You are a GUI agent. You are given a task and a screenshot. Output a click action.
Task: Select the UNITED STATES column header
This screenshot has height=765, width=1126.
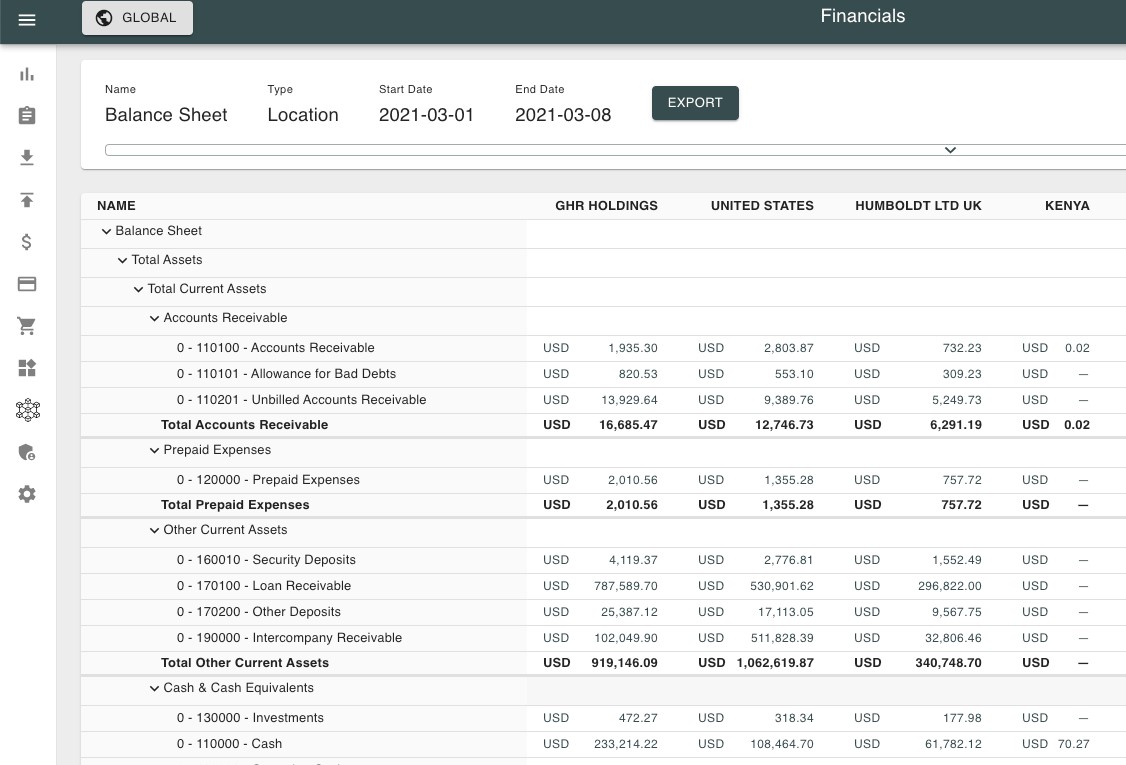pos(762,206)
